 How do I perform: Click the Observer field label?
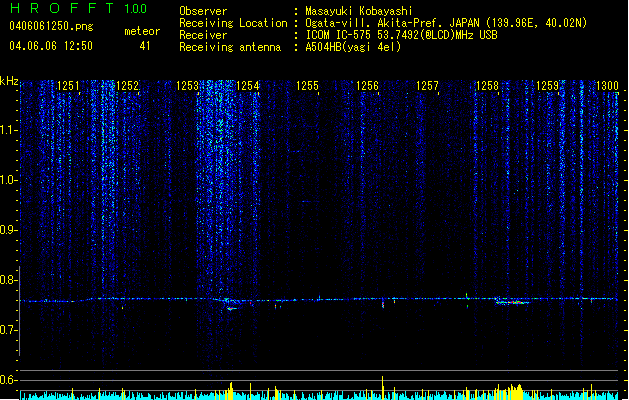click(x=203, y=11)
